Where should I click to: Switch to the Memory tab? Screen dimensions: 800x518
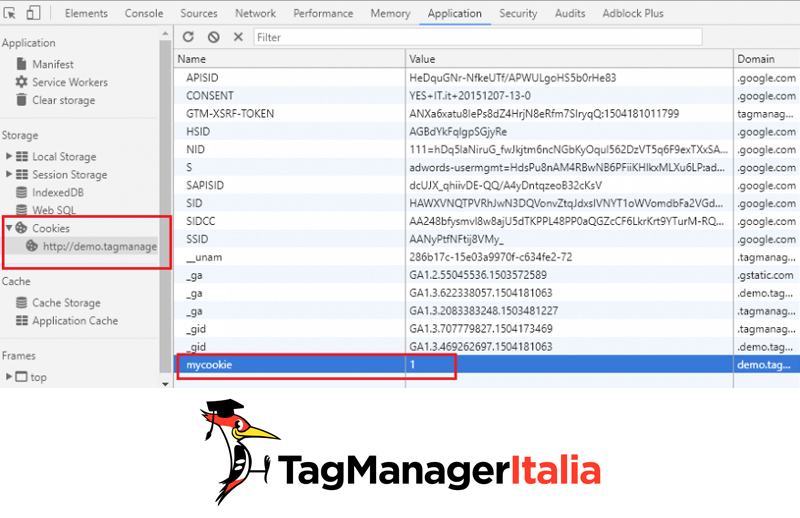(390, 13)
